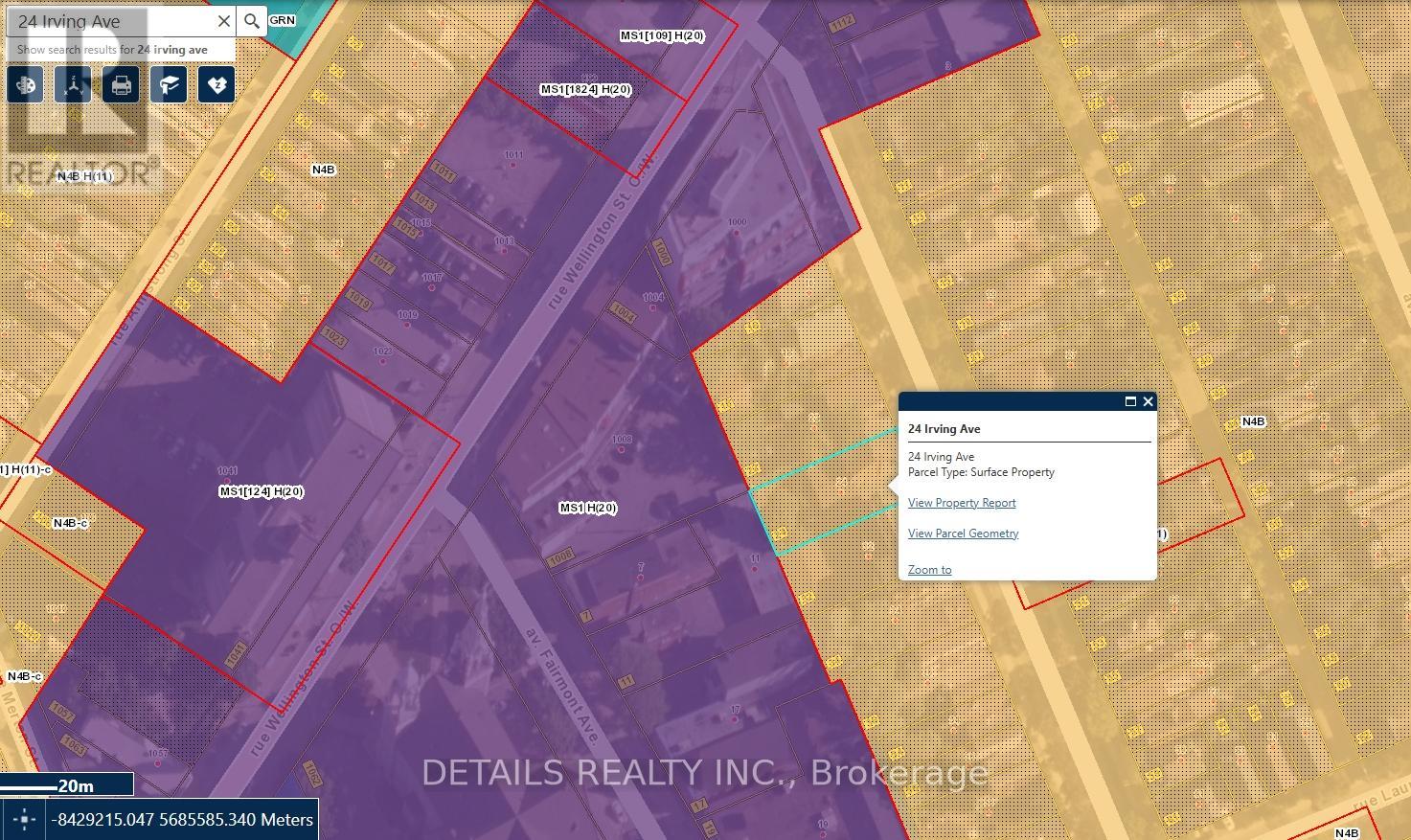The width and height of the screenshot is (1411, 840).
Task: Click the crosshair coordinate capture icon
Action: 25,820
